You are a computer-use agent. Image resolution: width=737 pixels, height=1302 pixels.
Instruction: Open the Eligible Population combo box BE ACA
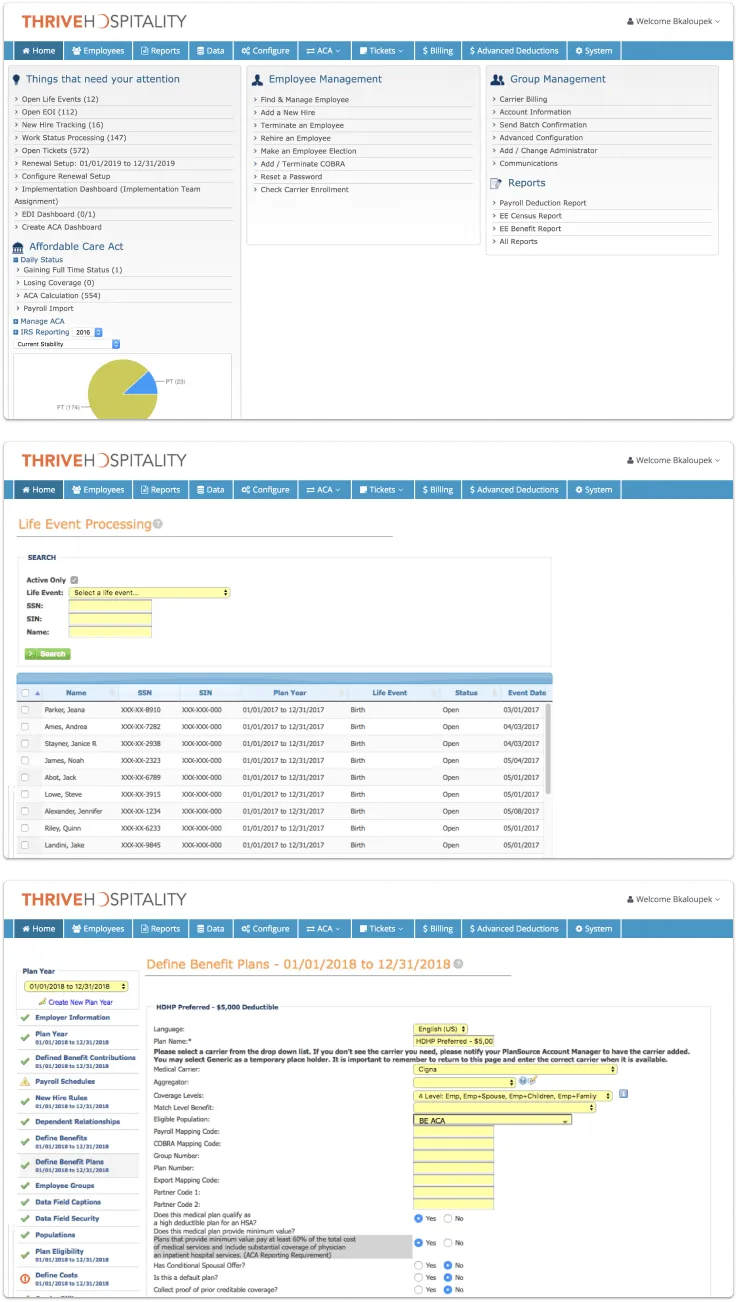pyautogui.click(x=492, y=1121)
